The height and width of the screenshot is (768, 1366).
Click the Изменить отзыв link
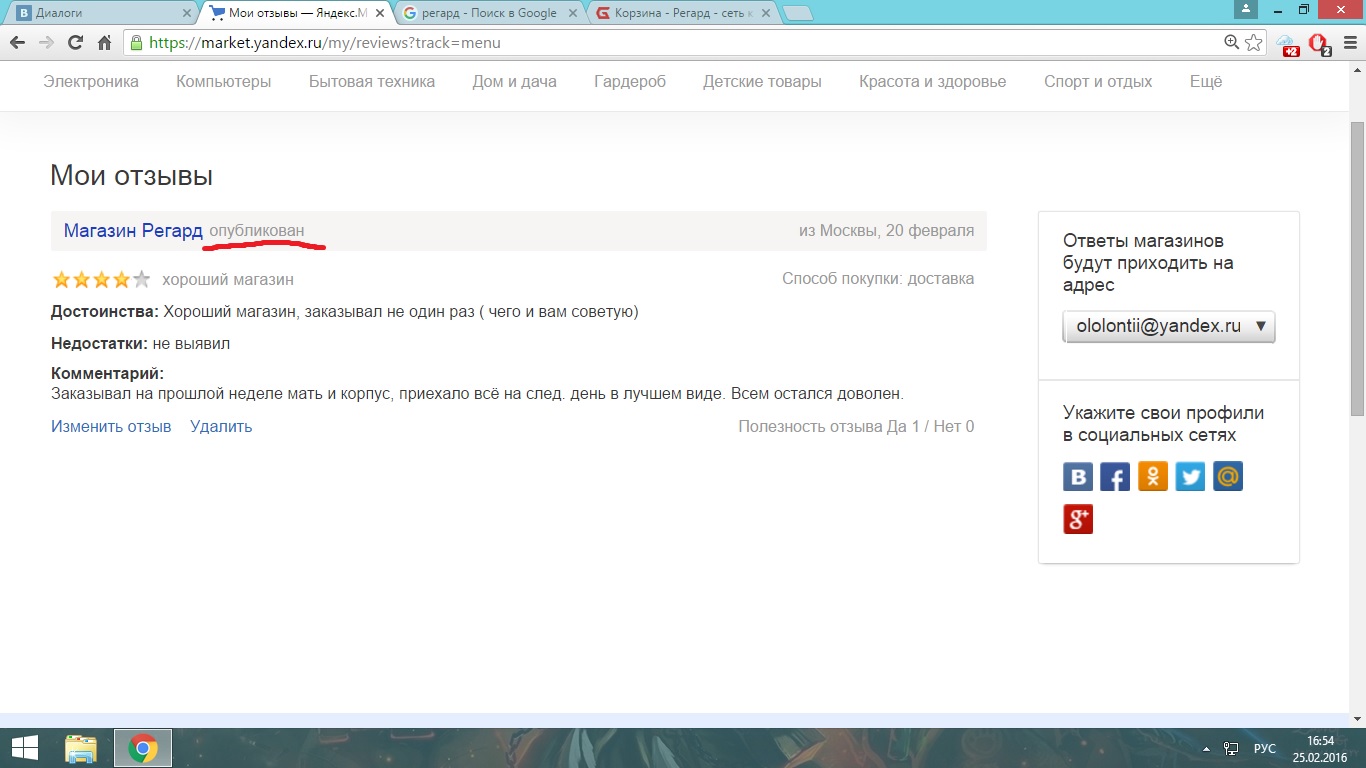point(111,426)
